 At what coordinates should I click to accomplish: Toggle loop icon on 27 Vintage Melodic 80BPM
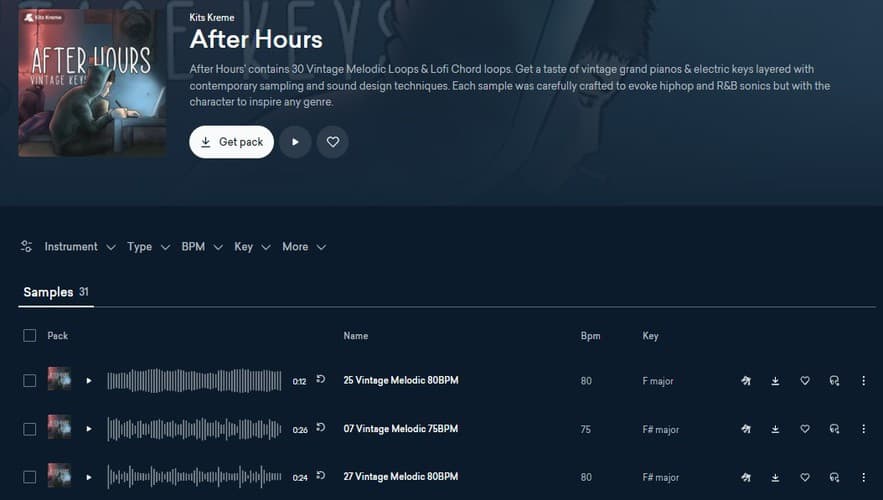click(x=321, y=475)
